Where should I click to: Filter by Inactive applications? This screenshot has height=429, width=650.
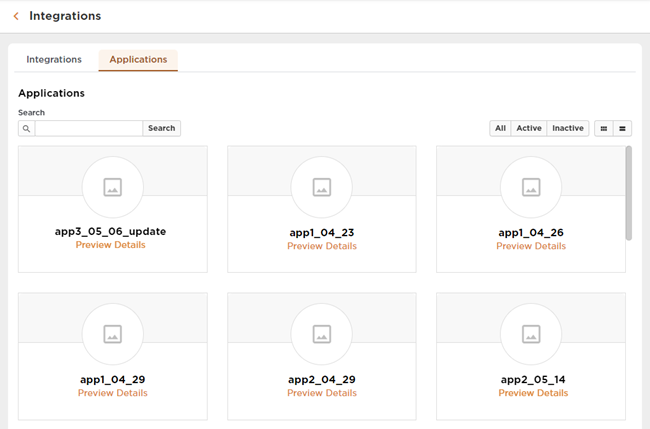(x=568, y=128)
